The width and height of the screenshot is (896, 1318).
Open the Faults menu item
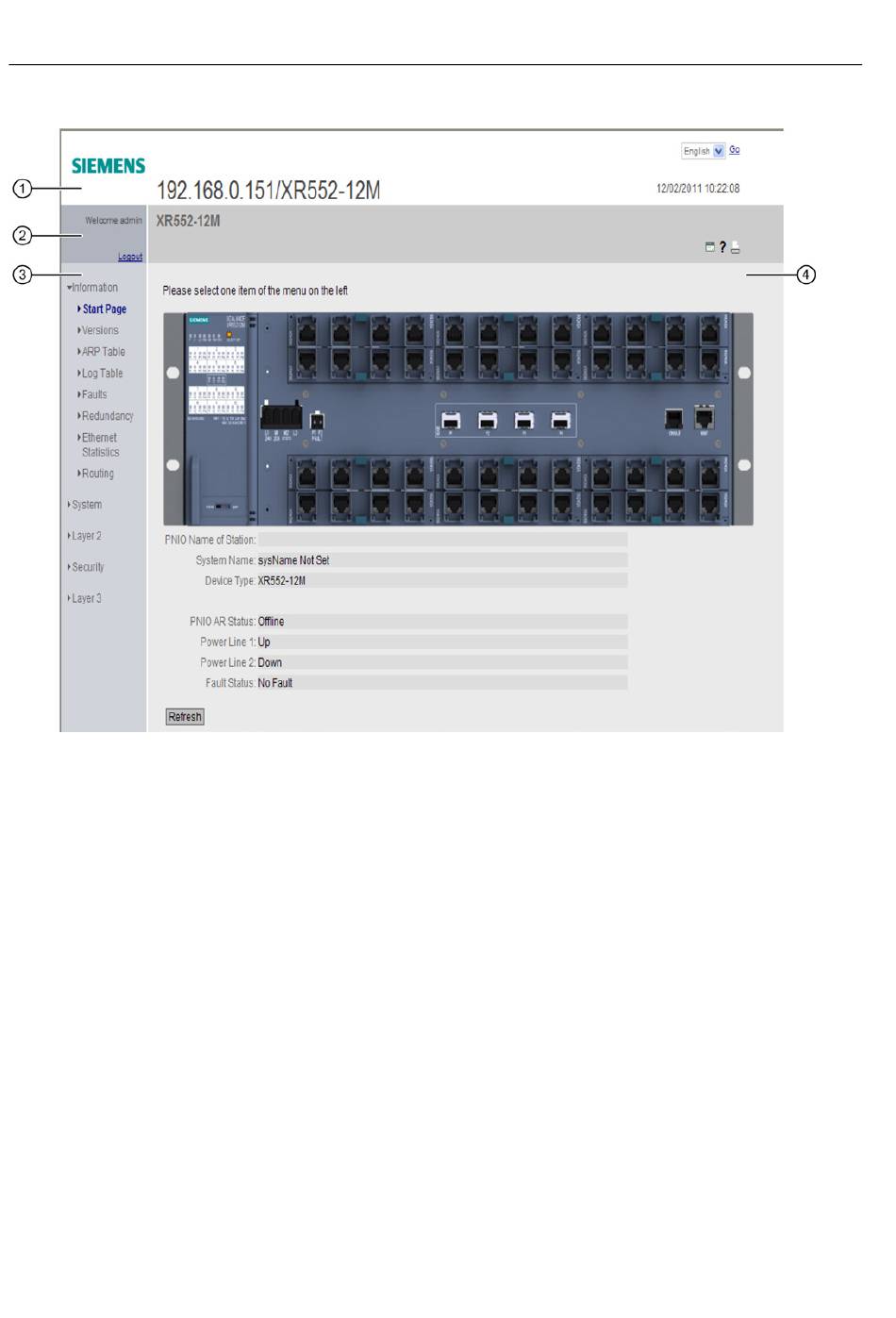click(x=92, y=395)
